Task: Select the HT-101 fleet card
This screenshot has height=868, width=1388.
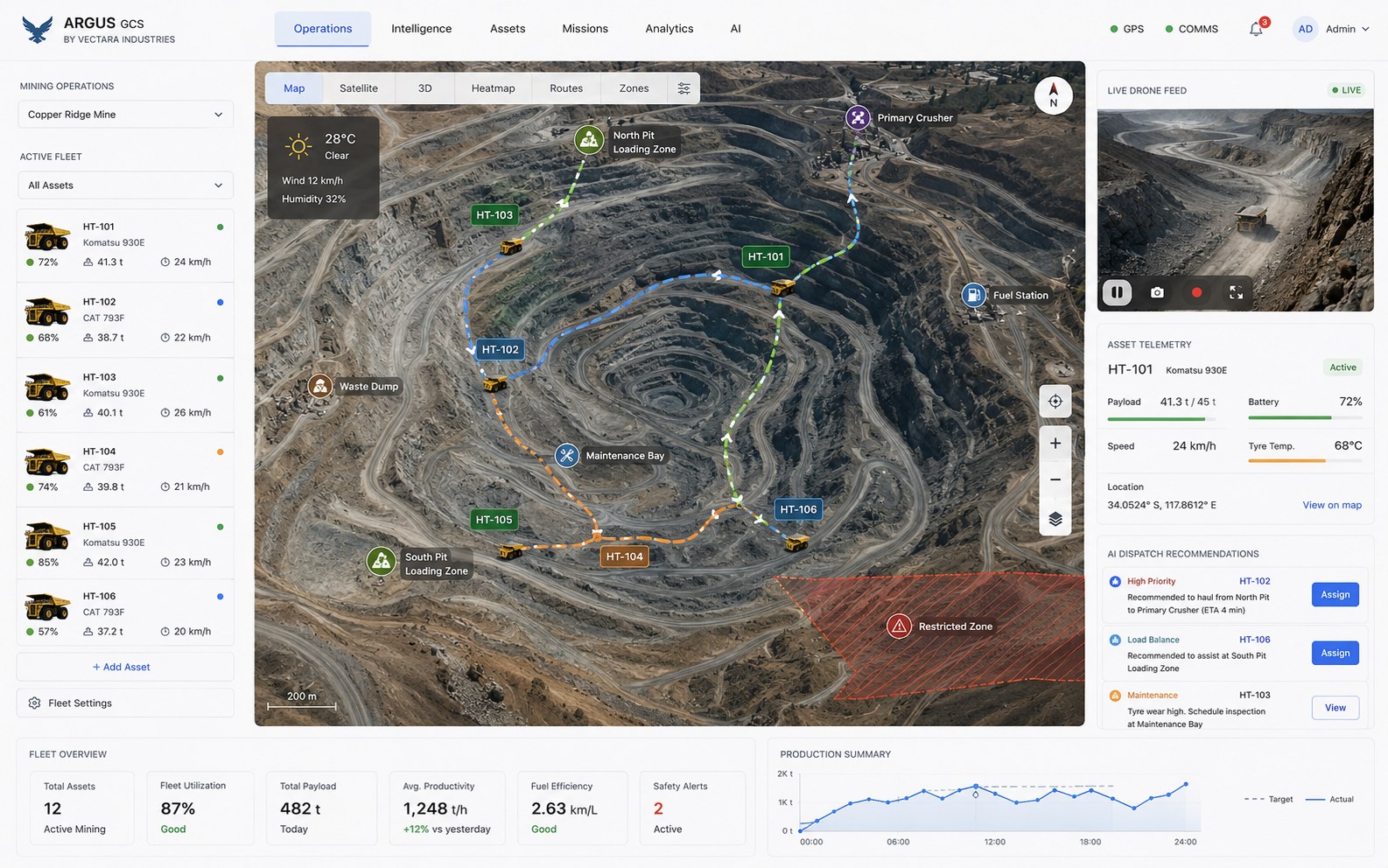Action: tap(125, 245)
